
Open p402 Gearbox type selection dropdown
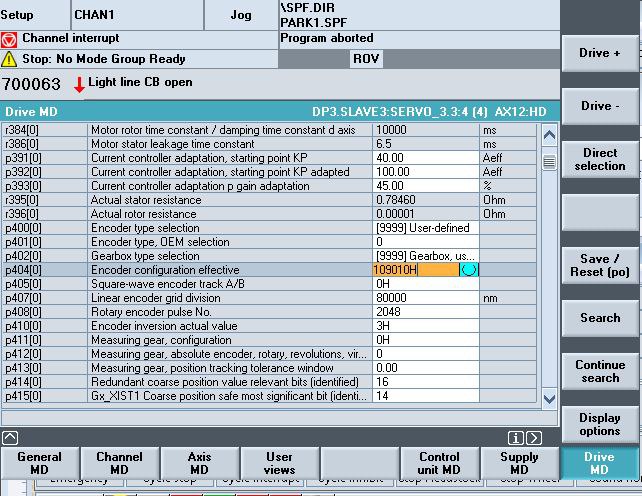point(426,256)
